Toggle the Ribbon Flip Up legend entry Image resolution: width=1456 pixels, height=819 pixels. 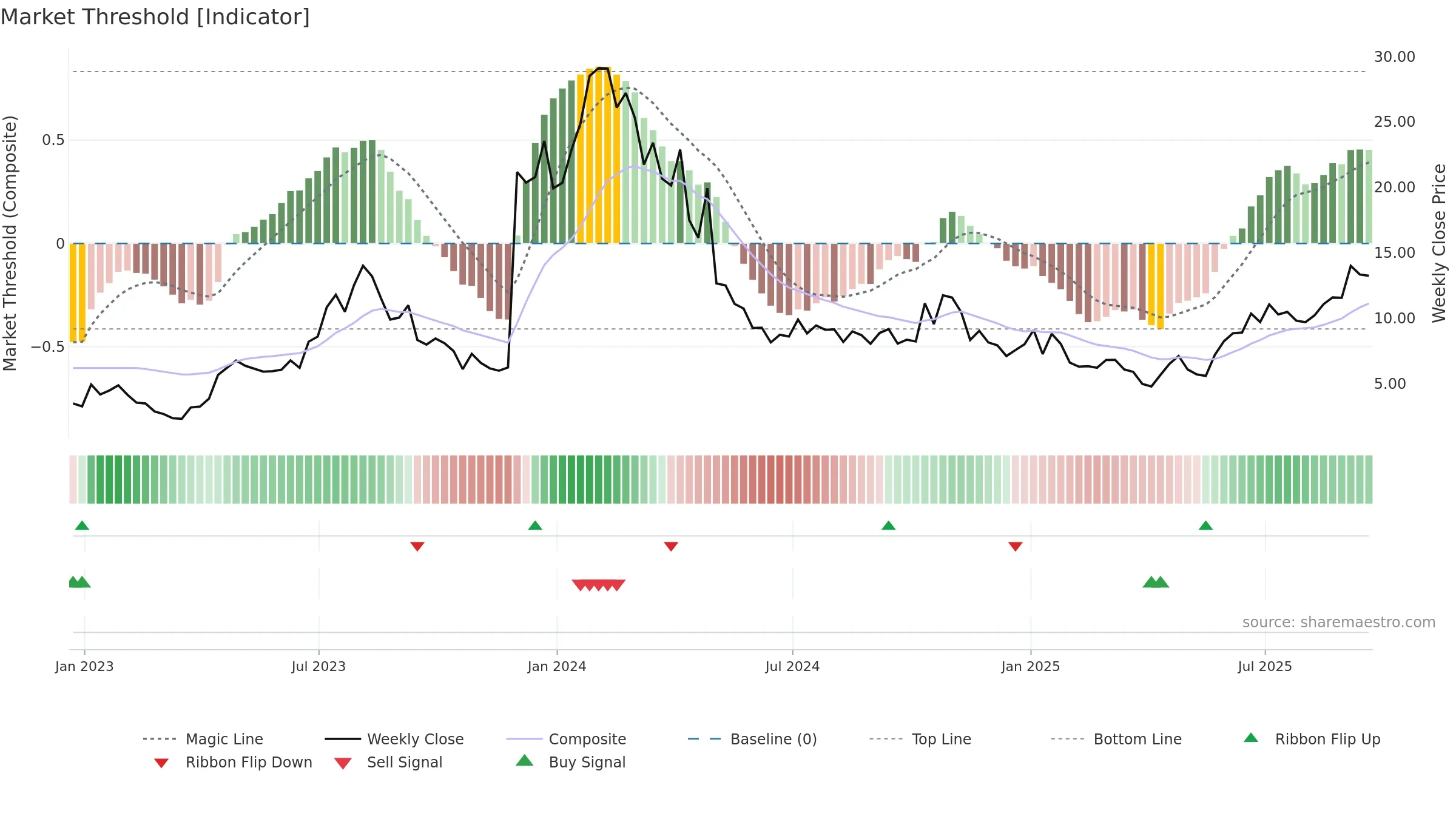[x=1312, y=739]
